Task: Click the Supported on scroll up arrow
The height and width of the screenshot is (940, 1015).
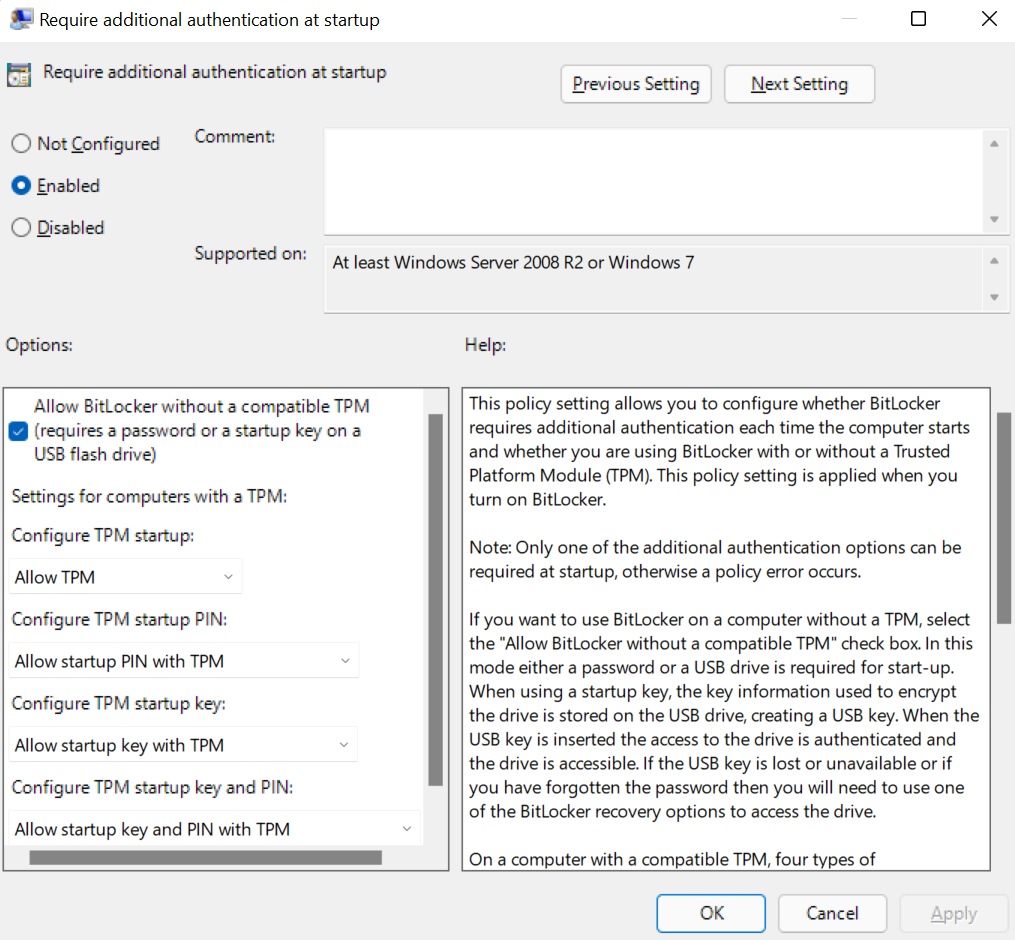Action: tap(994, 261)
